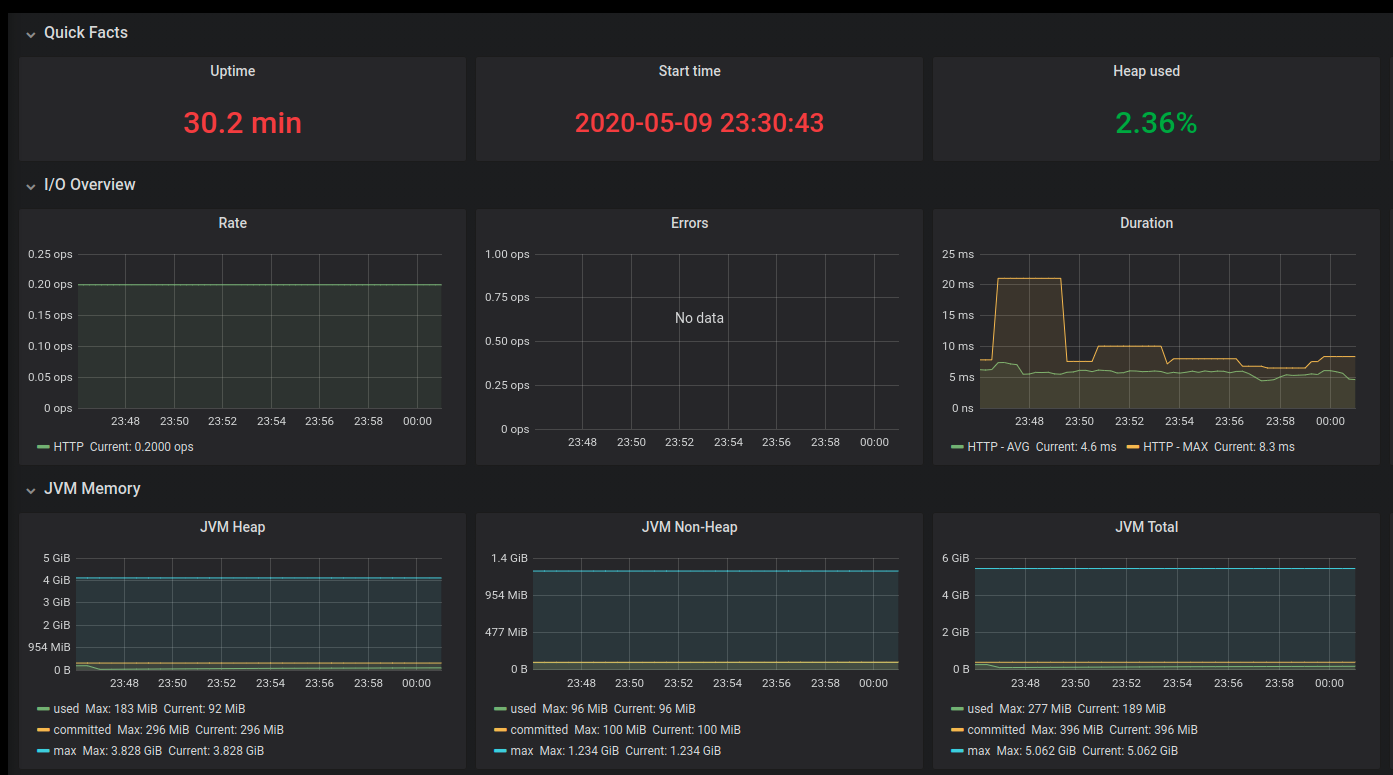Collapse the I/O Overview row chevron
Screen dimensions: 1393x775
[31, 186]
